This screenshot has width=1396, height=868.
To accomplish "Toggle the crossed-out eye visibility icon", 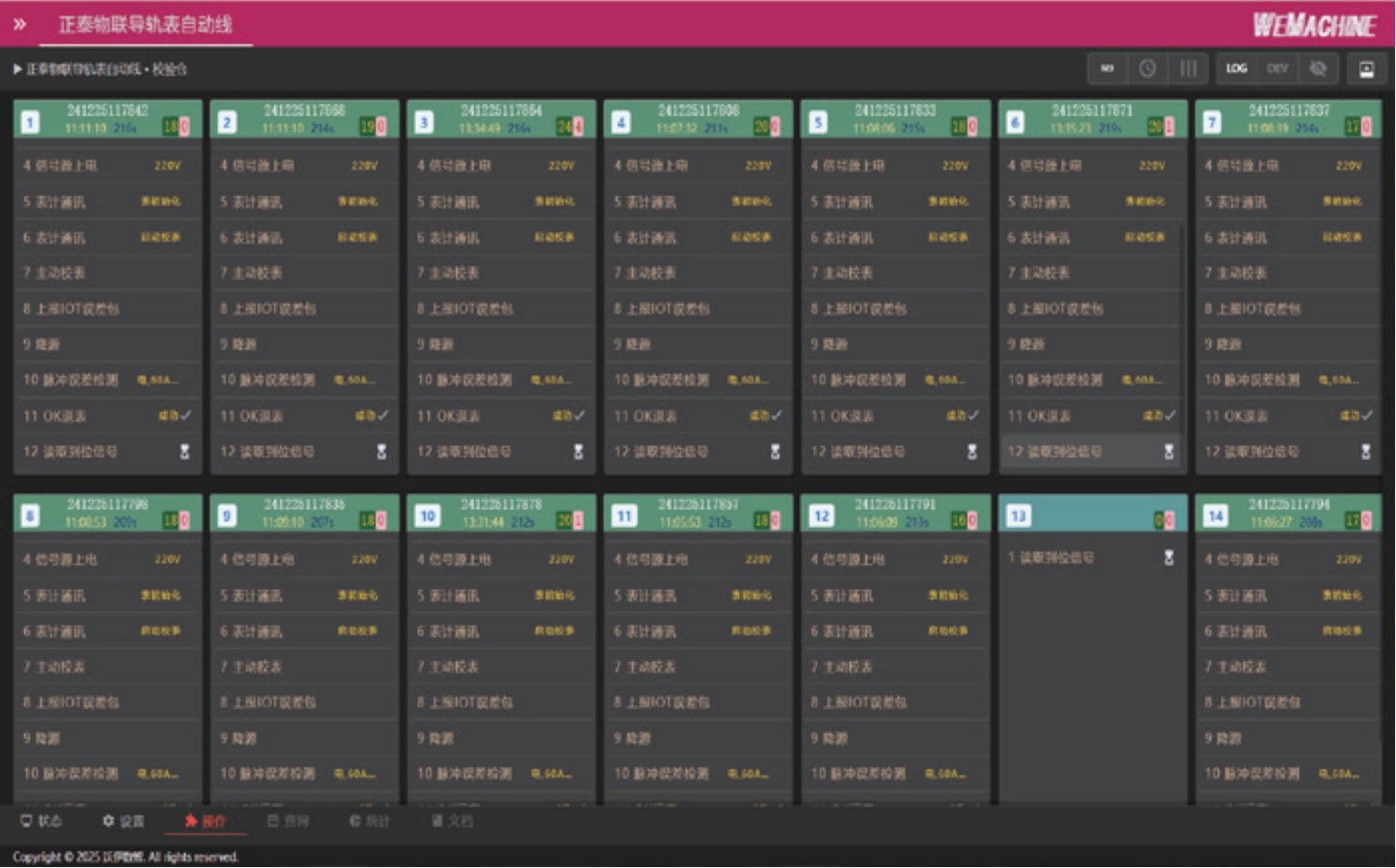I will tap(1318, 69).
